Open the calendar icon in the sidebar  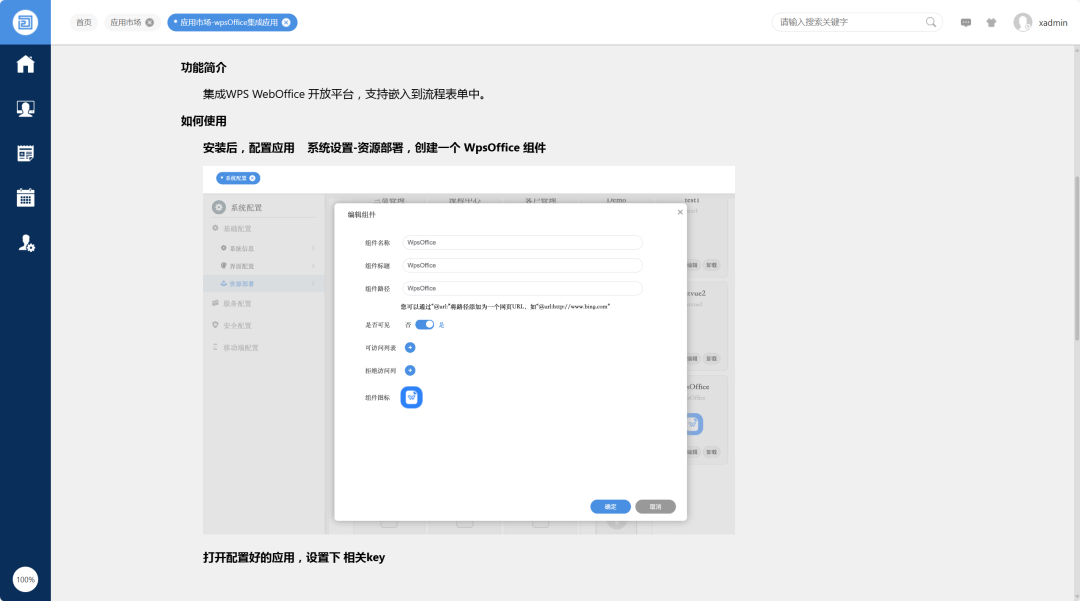[x=25, y=198]
